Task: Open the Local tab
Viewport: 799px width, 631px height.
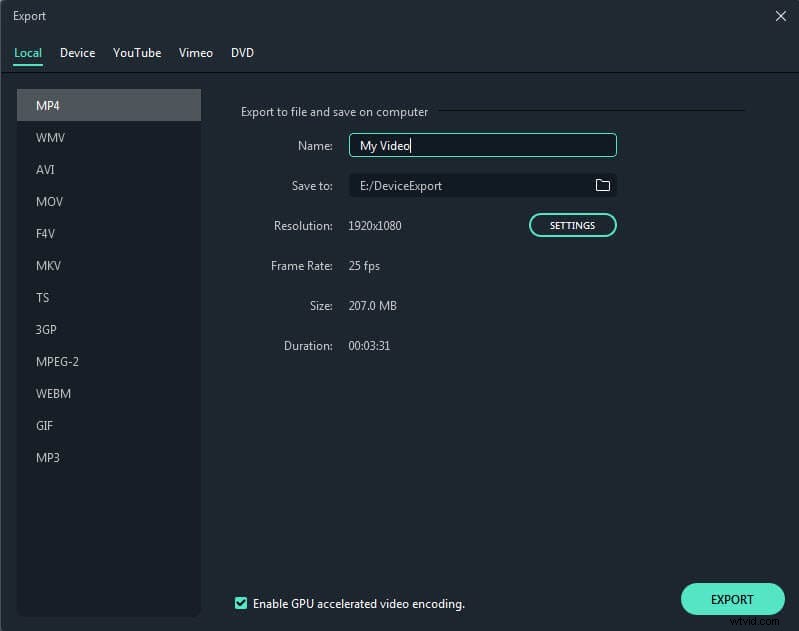Action: (x=28, y=53)
